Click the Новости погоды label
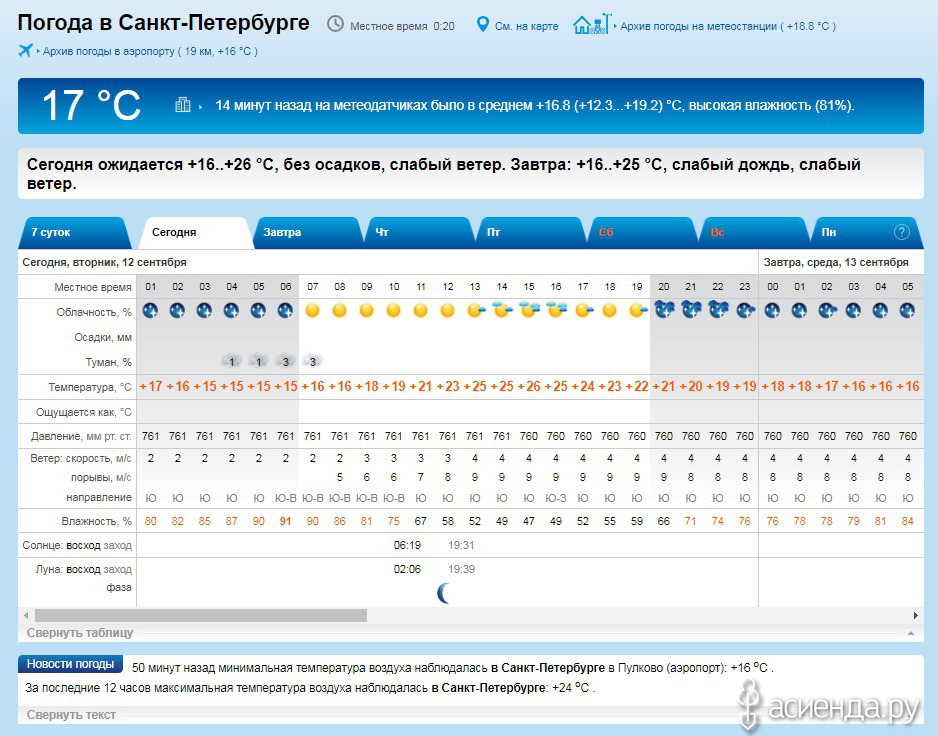The width and height of the screenshot is (938, 736). pyautogui.click(x=71, y=664)
